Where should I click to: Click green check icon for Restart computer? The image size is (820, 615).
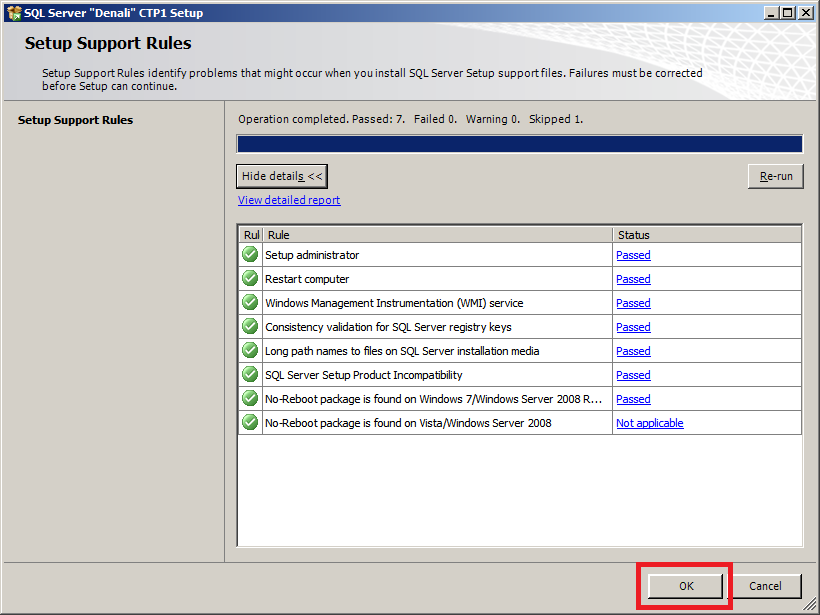250,278
